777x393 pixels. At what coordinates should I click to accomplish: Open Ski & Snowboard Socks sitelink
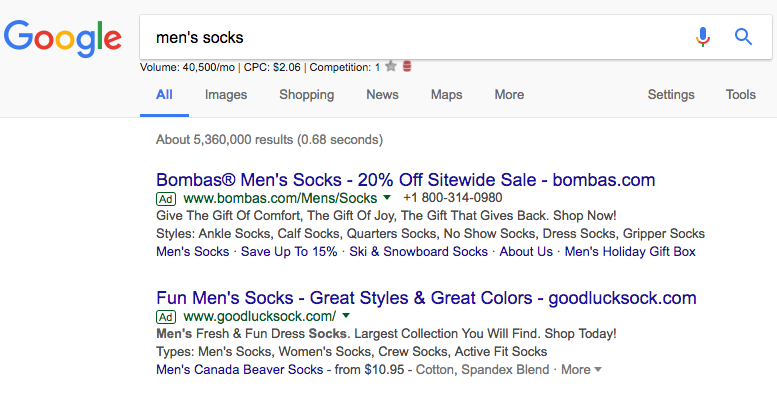click(x=418, y=252)
